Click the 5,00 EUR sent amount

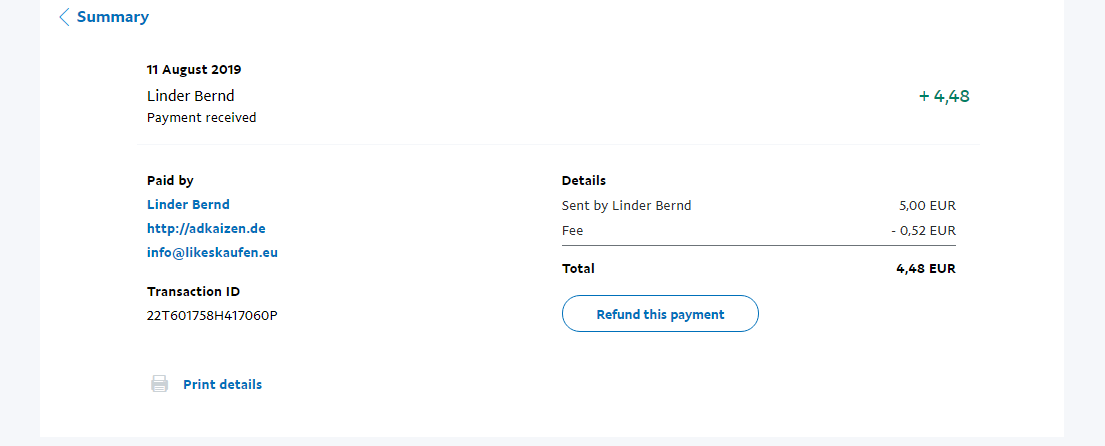927,206
